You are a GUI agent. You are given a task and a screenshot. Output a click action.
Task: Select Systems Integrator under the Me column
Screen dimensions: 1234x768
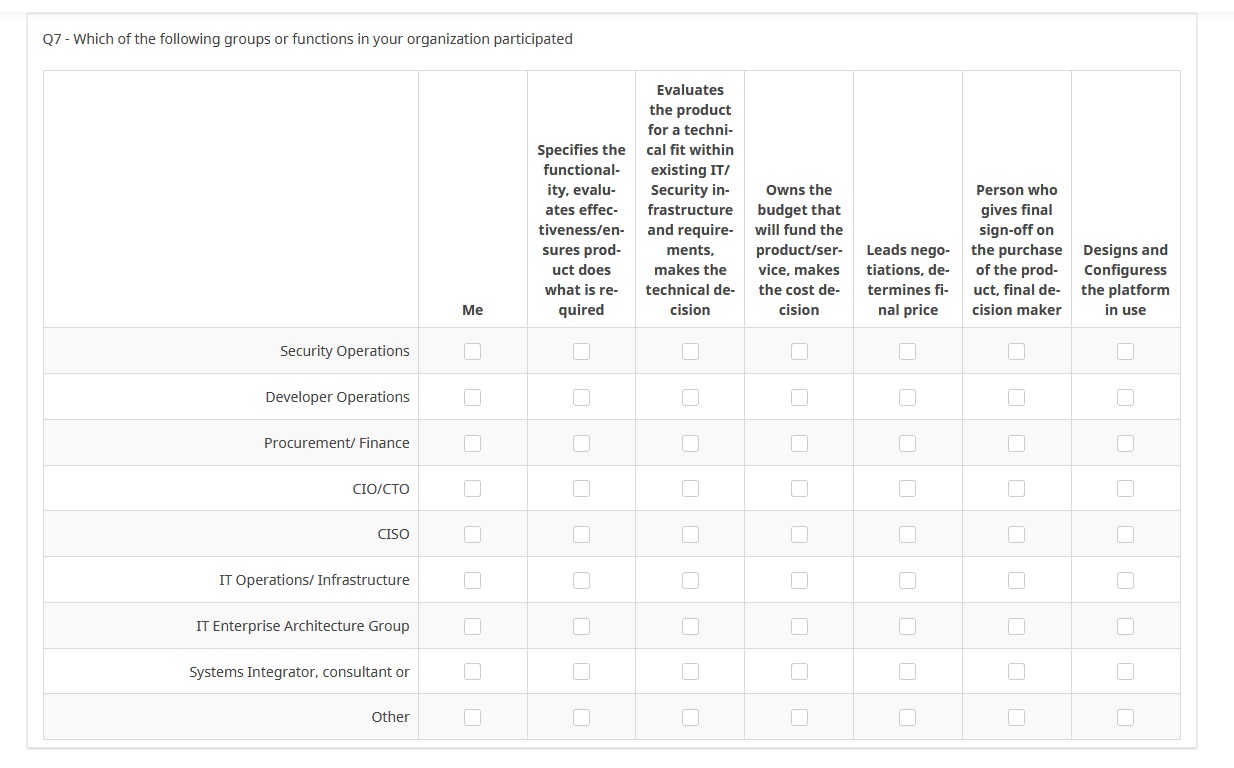coord(472,672)
